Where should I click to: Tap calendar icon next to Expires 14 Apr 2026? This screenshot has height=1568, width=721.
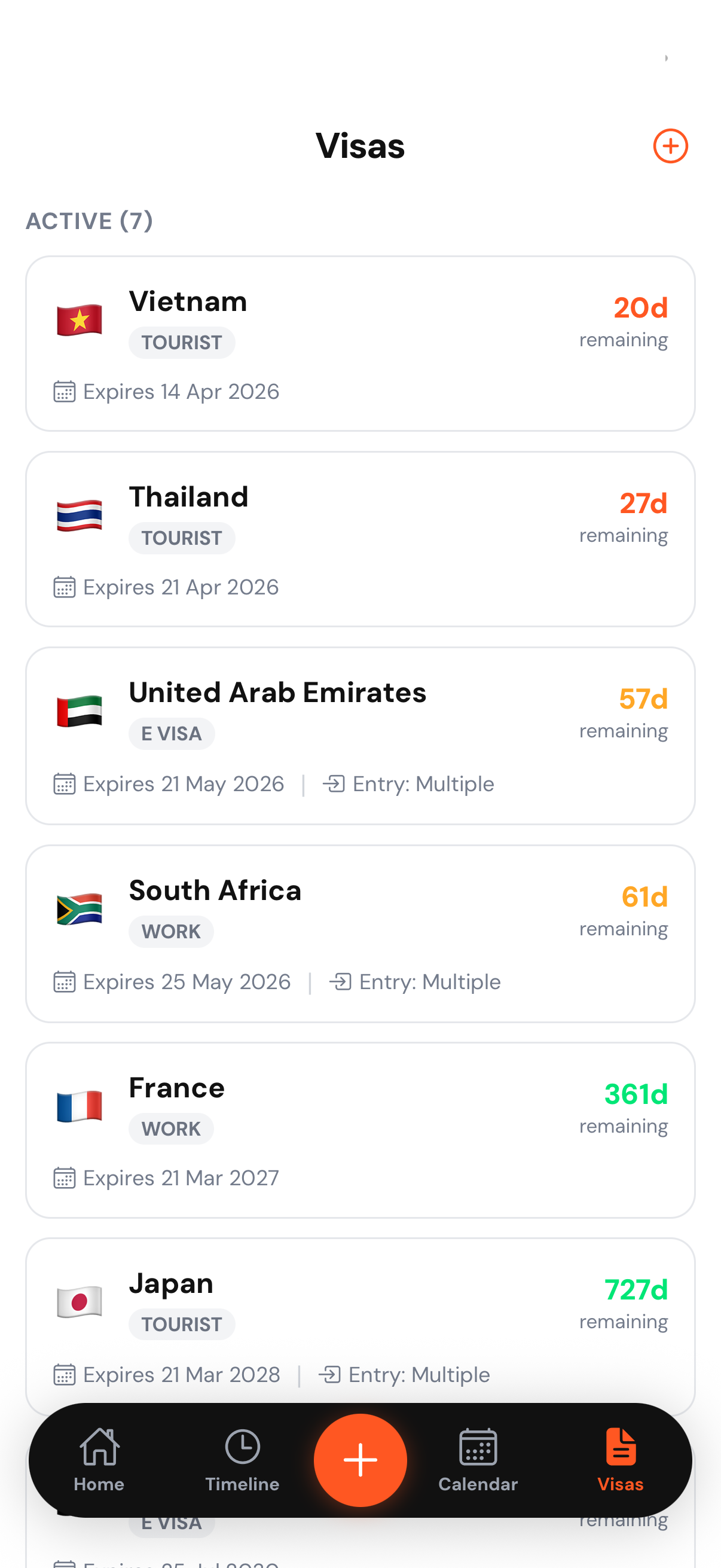tap(65, 391)
